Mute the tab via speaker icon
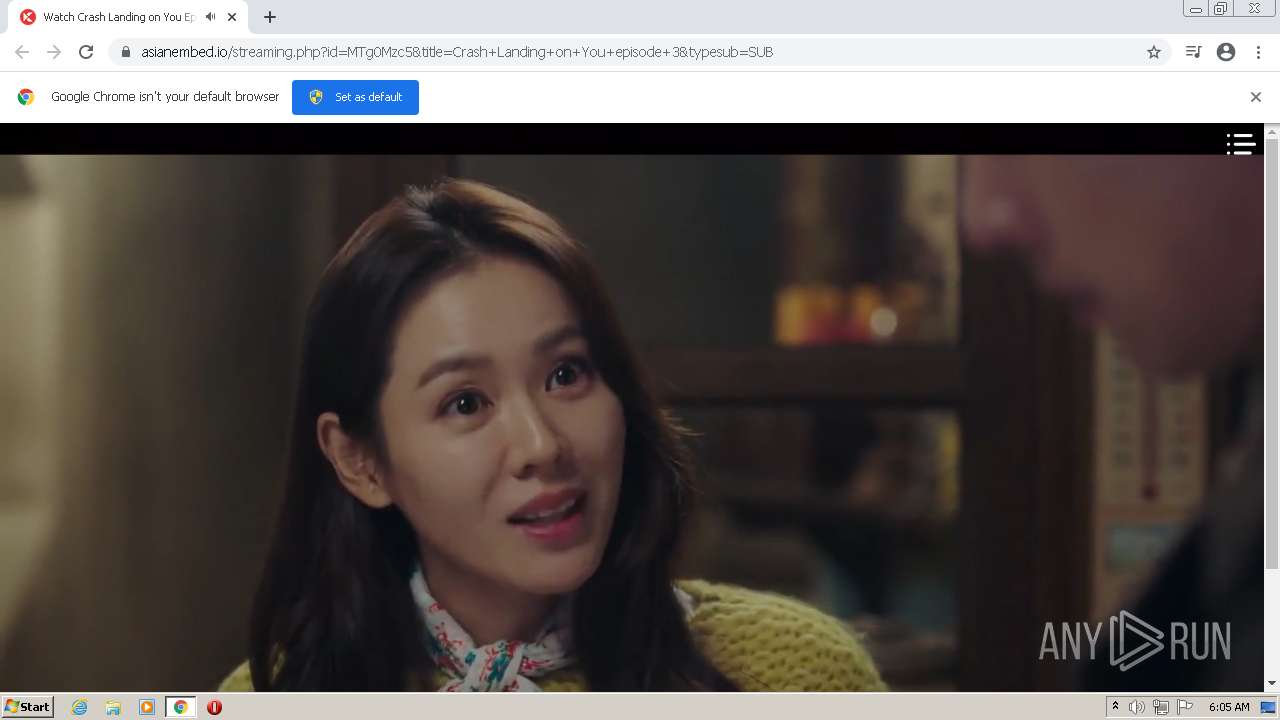The image size is (1280, 720). tap(210, 17)
